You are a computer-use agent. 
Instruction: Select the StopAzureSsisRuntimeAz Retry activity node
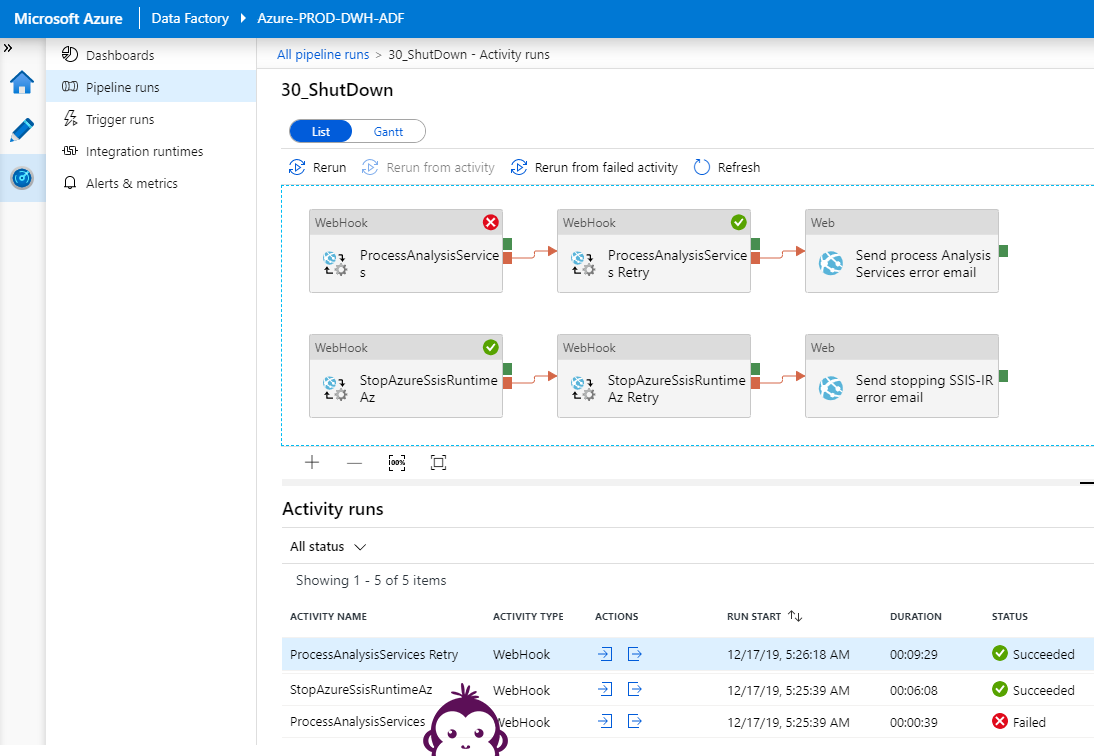[654, 376]
